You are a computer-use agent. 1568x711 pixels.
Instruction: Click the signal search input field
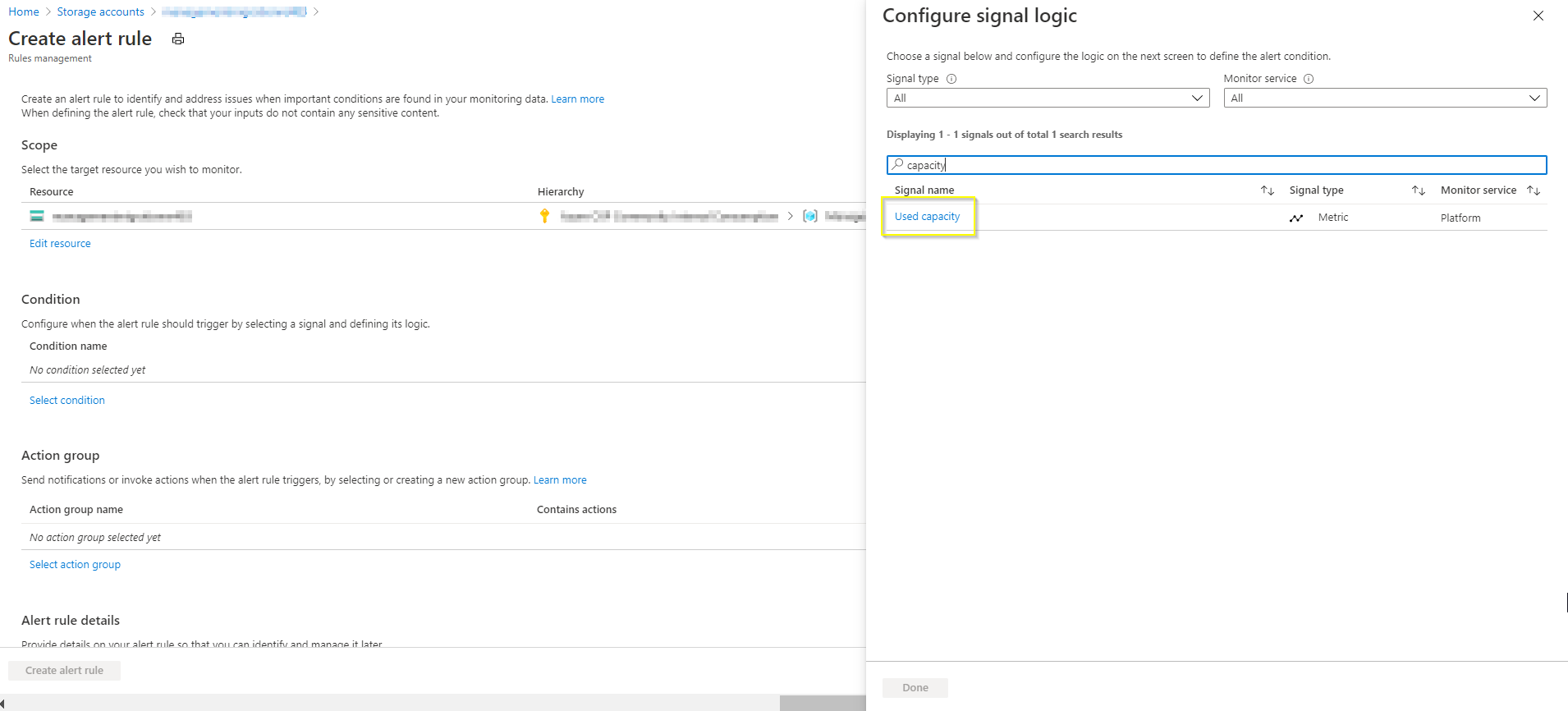1215,165
